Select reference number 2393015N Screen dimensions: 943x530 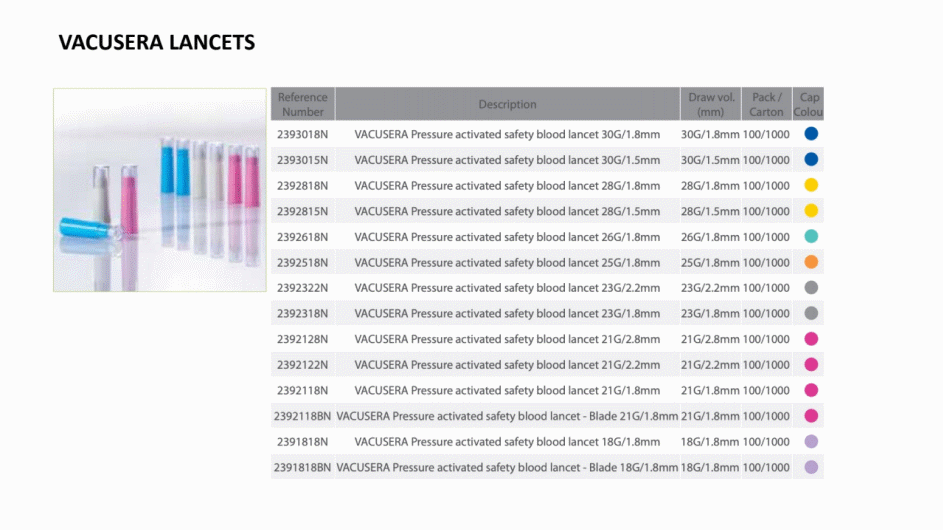click(x=303, y=160)
